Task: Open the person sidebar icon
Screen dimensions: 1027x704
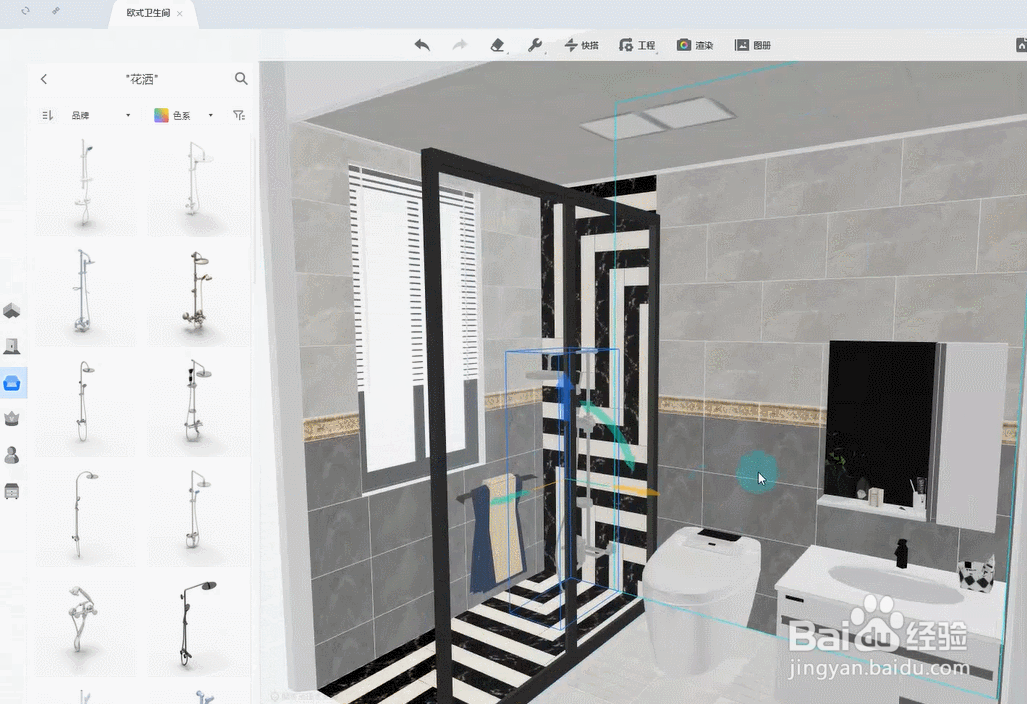Action: pyautogui.click(x=12, y=454)
